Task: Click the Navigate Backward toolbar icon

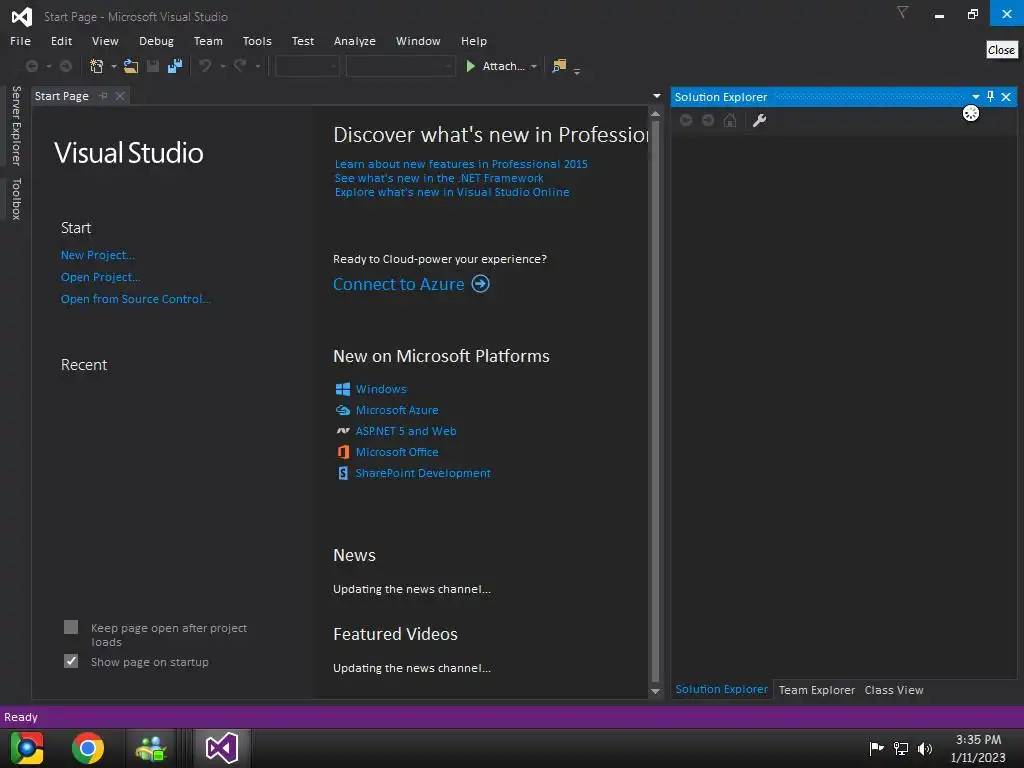Action: 31,66
